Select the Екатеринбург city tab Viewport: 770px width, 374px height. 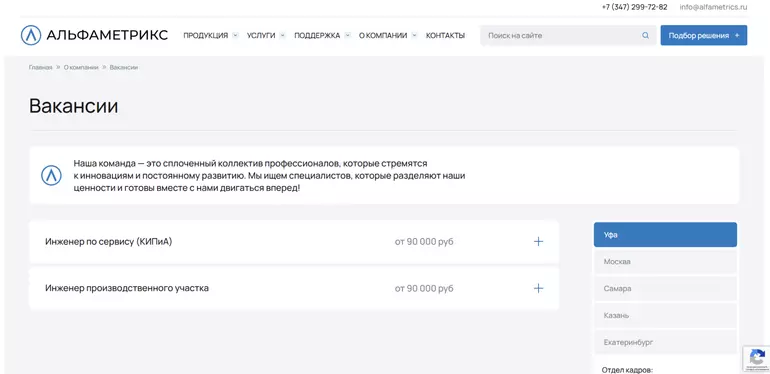point(665,343)
